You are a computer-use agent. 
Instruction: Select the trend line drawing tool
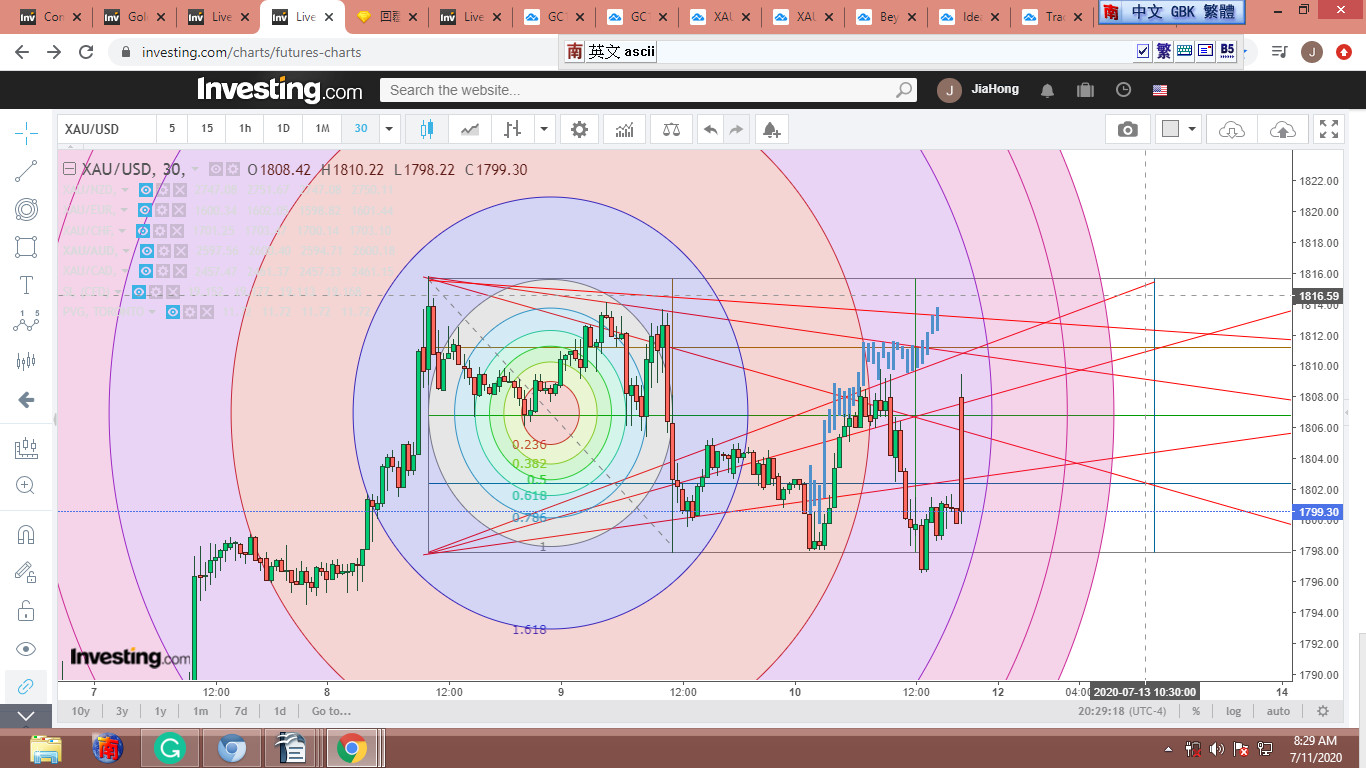pos(26,171)
